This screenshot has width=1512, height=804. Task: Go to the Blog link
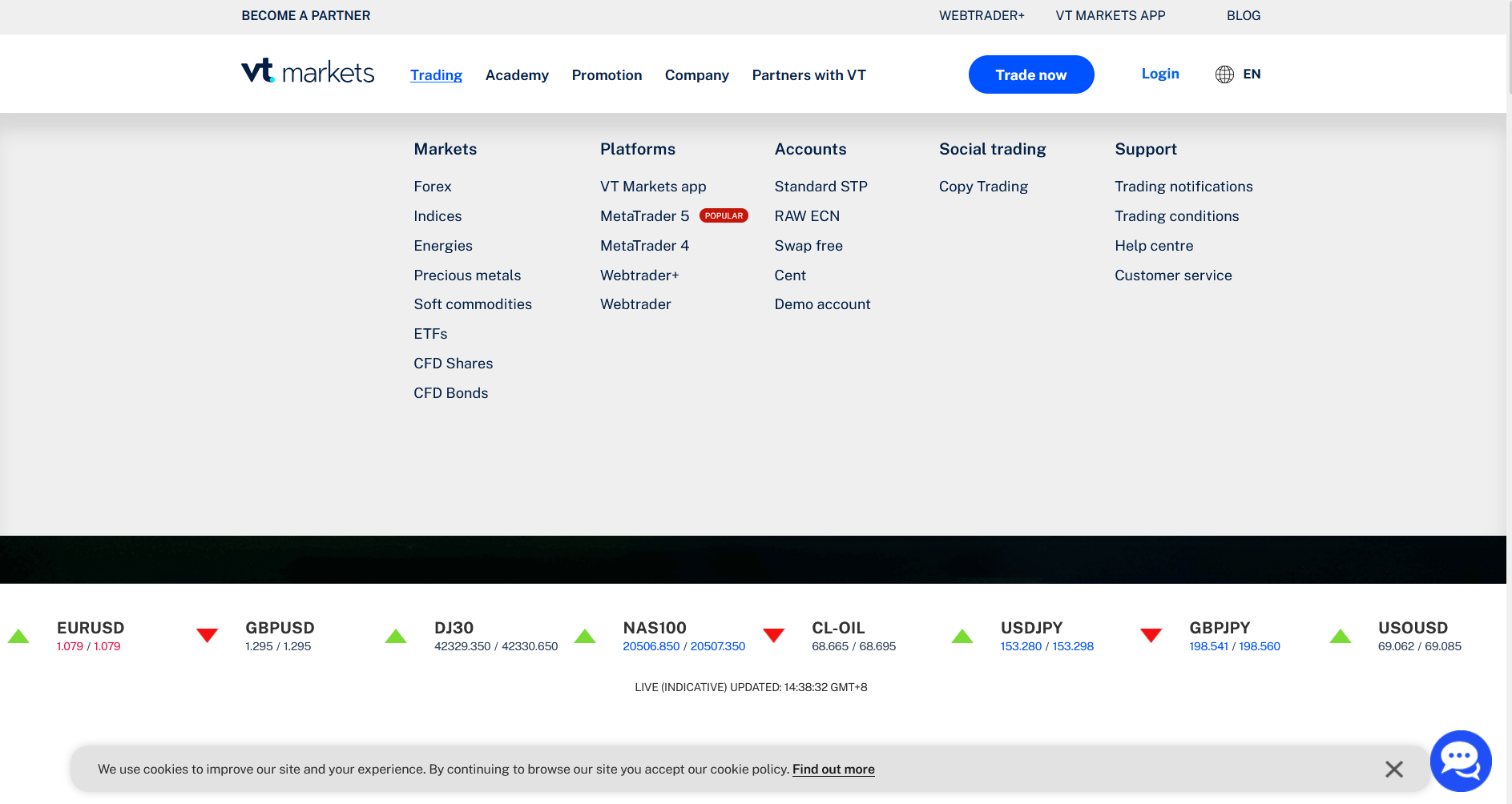point(1244,16)
